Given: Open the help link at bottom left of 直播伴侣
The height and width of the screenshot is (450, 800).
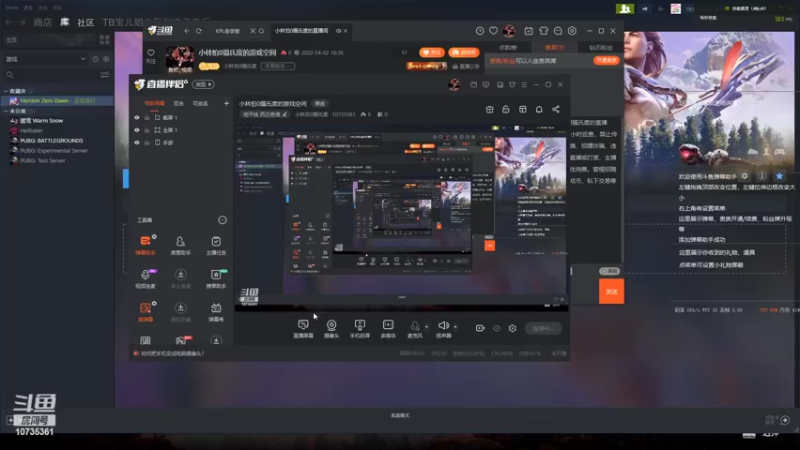Looking at the screenshot, I should [x=168, y=353].
